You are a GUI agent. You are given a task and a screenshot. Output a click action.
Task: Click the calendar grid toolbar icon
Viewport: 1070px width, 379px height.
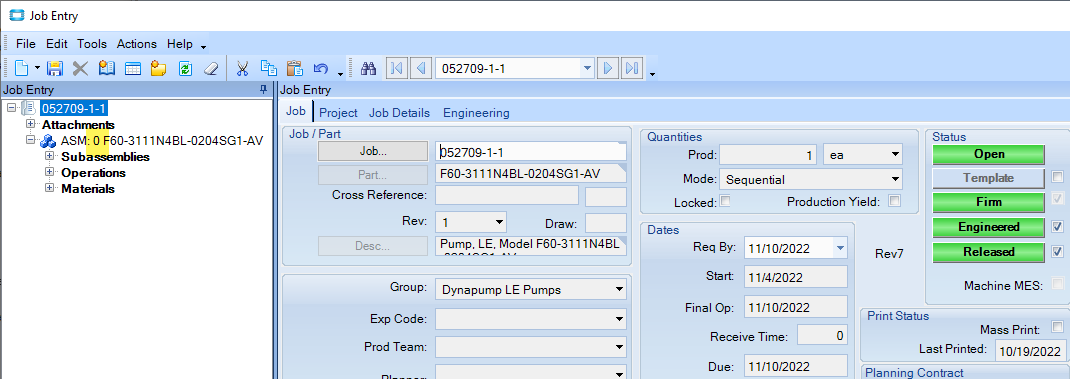[132, 68]
